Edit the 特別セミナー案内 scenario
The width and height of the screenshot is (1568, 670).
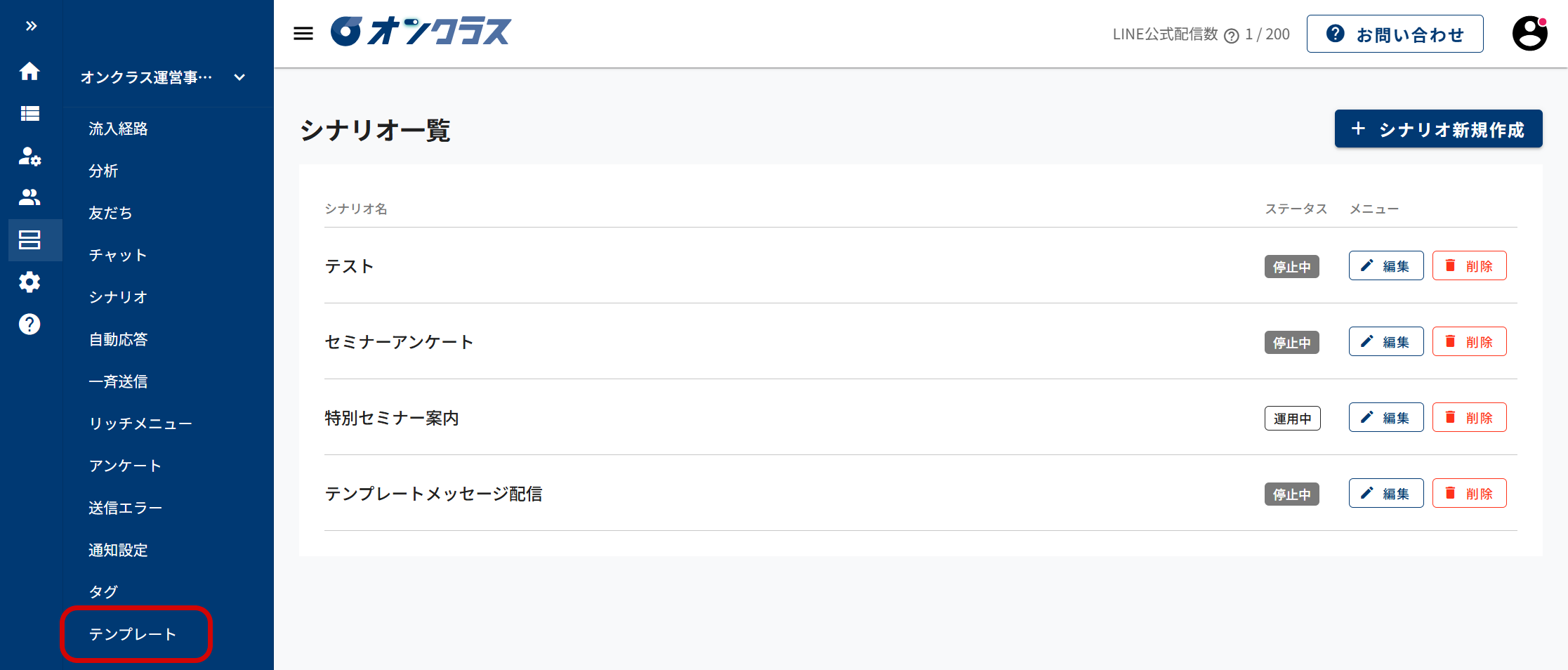tap(1385, 418)
